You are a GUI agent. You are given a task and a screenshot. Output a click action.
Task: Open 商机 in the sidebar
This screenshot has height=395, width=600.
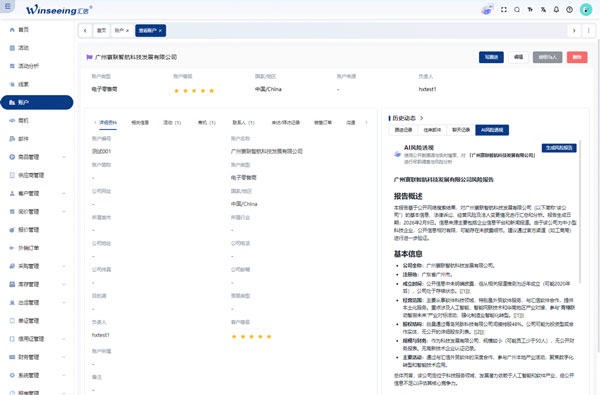click(x=37, y=121)
